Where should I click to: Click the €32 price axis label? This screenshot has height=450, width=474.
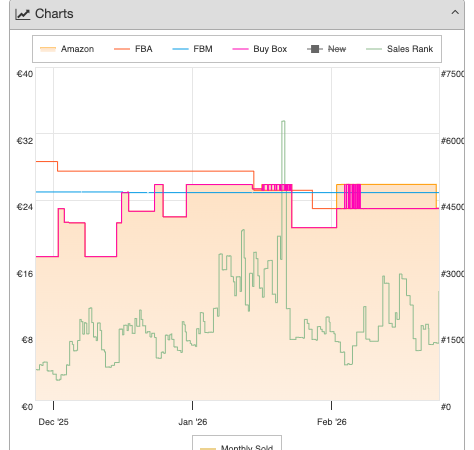click(25, 141)
